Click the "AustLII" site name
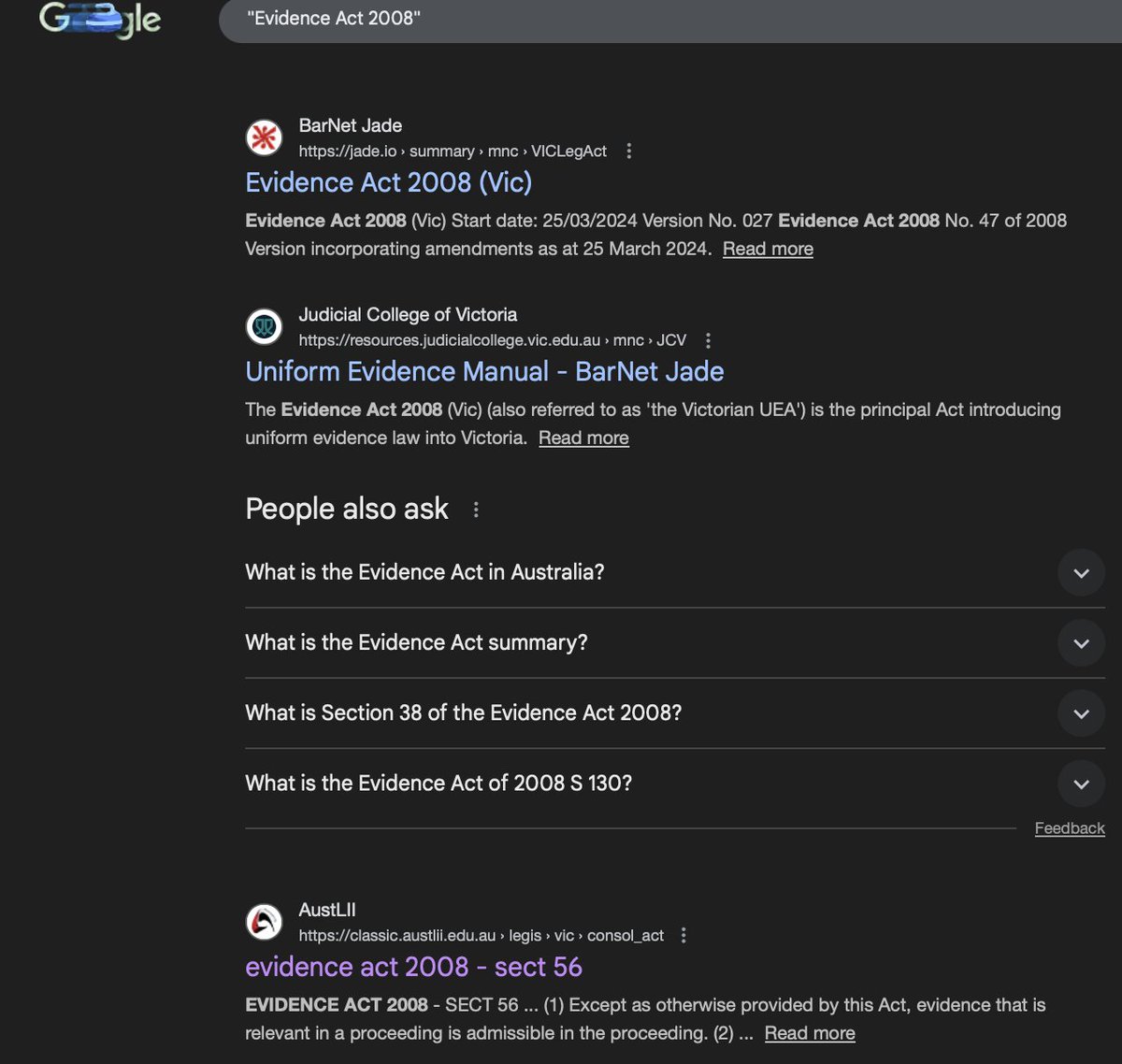This screenshot has width=1122, height=1064. click(x=327, y=910)
